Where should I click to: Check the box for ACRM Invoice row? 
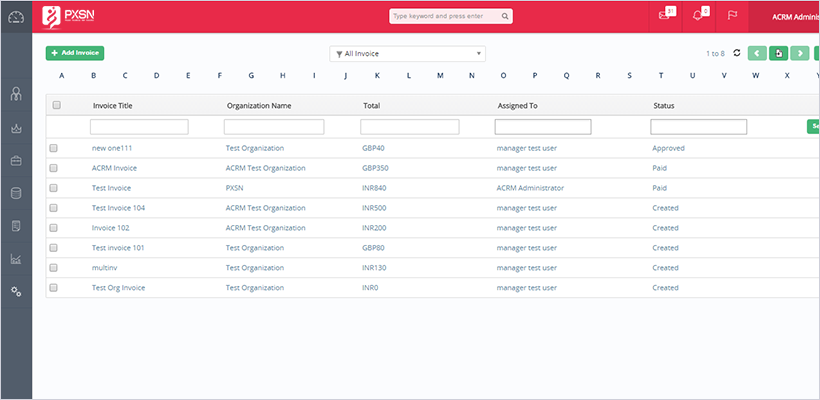[54, 168]
